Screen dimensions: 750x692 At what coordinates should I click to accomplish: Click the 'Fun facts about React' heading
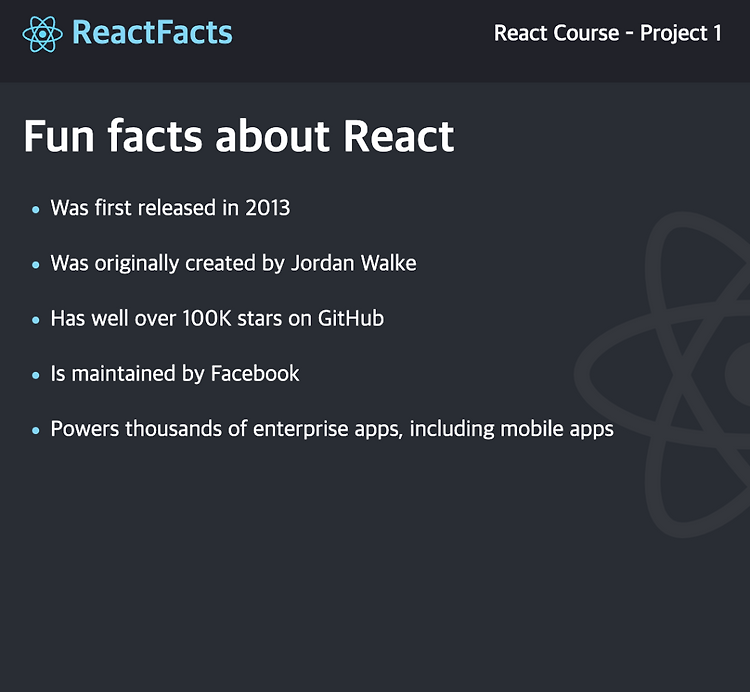pos(239,136)
